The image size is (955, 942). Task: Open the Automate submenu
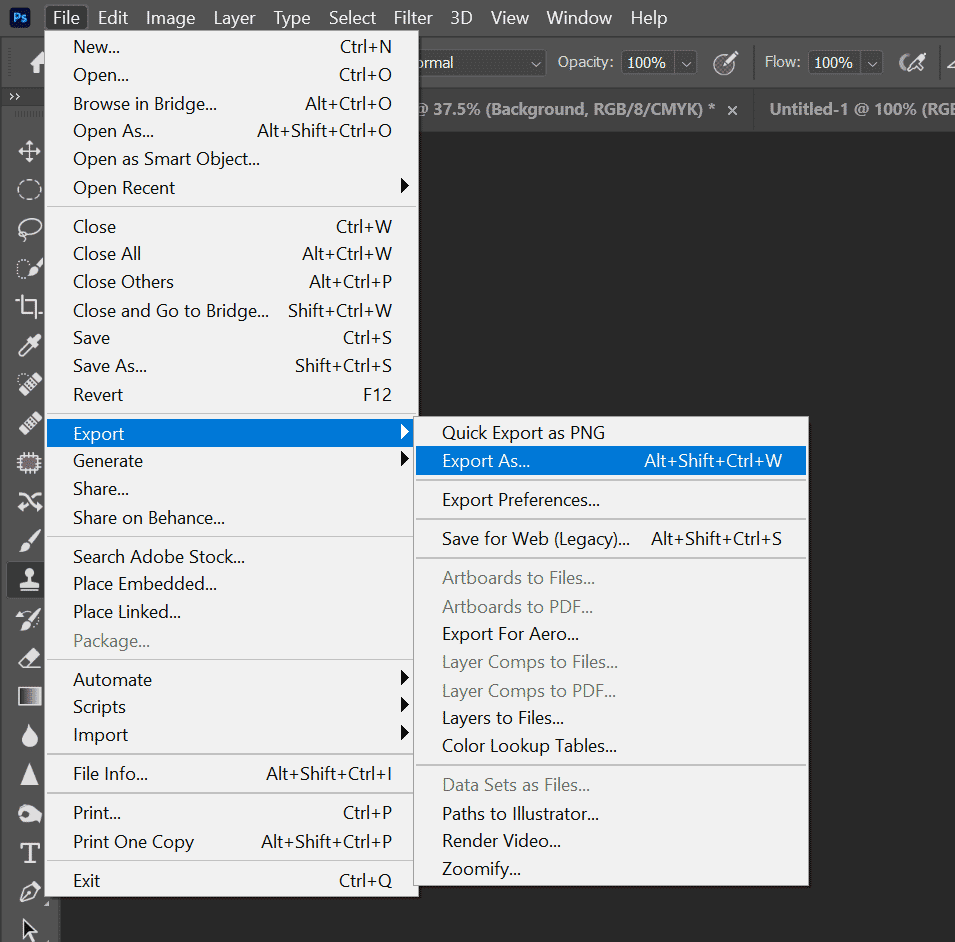112,679
